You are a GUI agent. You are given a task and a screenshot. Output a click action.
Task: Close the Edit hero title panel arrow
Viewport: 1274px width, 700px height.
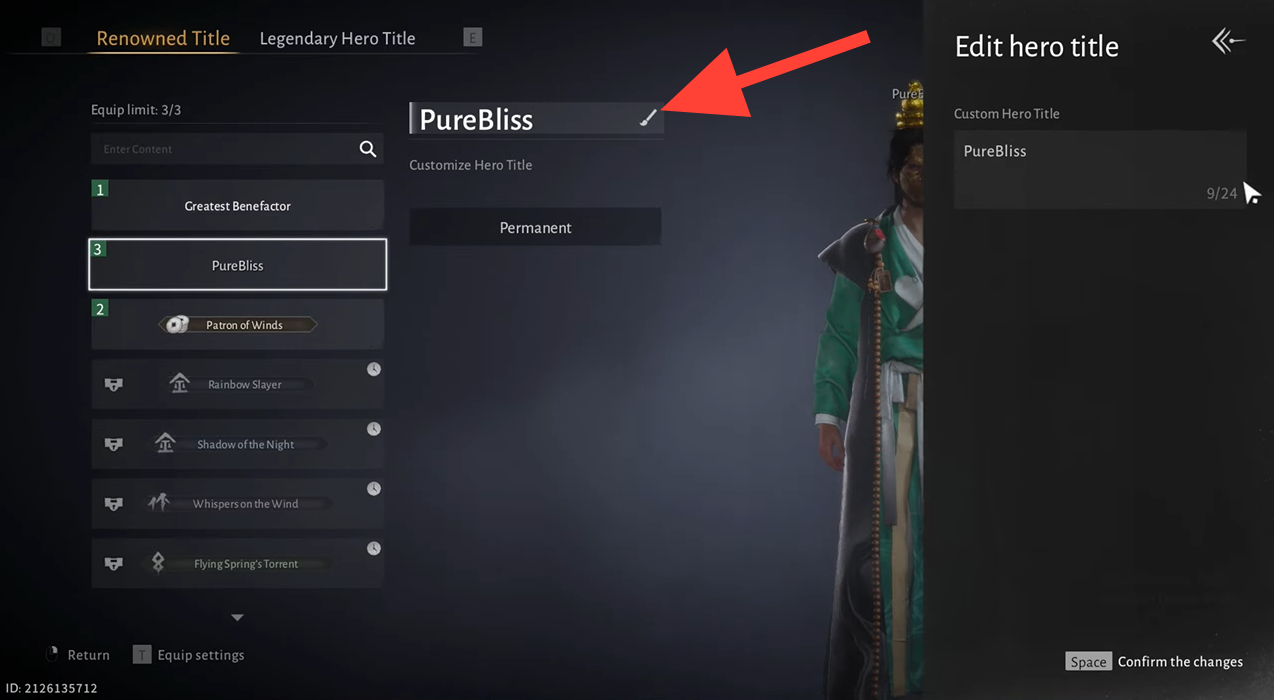point(1228,41)
